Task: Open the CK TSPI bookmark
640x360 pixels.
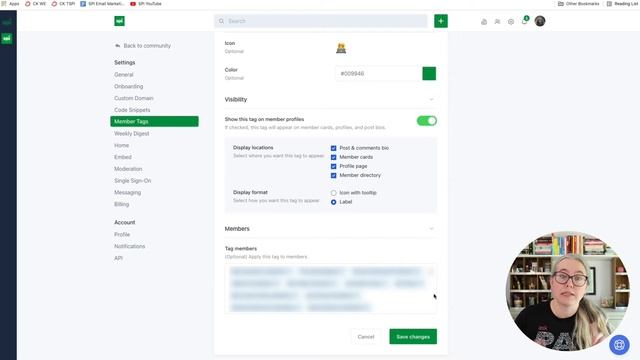Action: point(63,4)
